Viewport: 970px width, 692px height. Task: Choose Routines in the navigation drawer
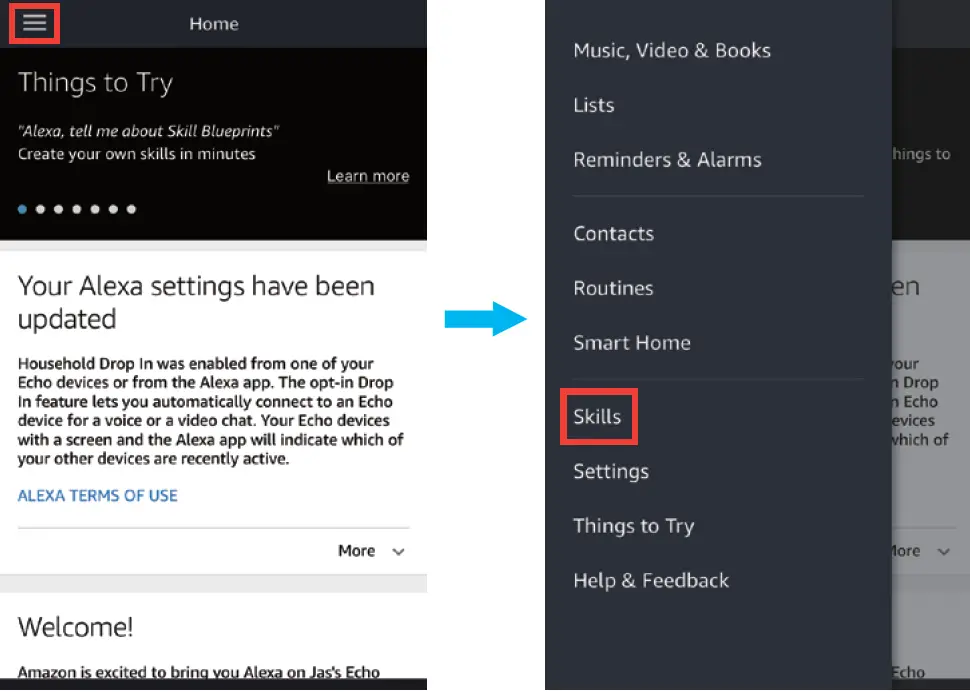point(613,288)
